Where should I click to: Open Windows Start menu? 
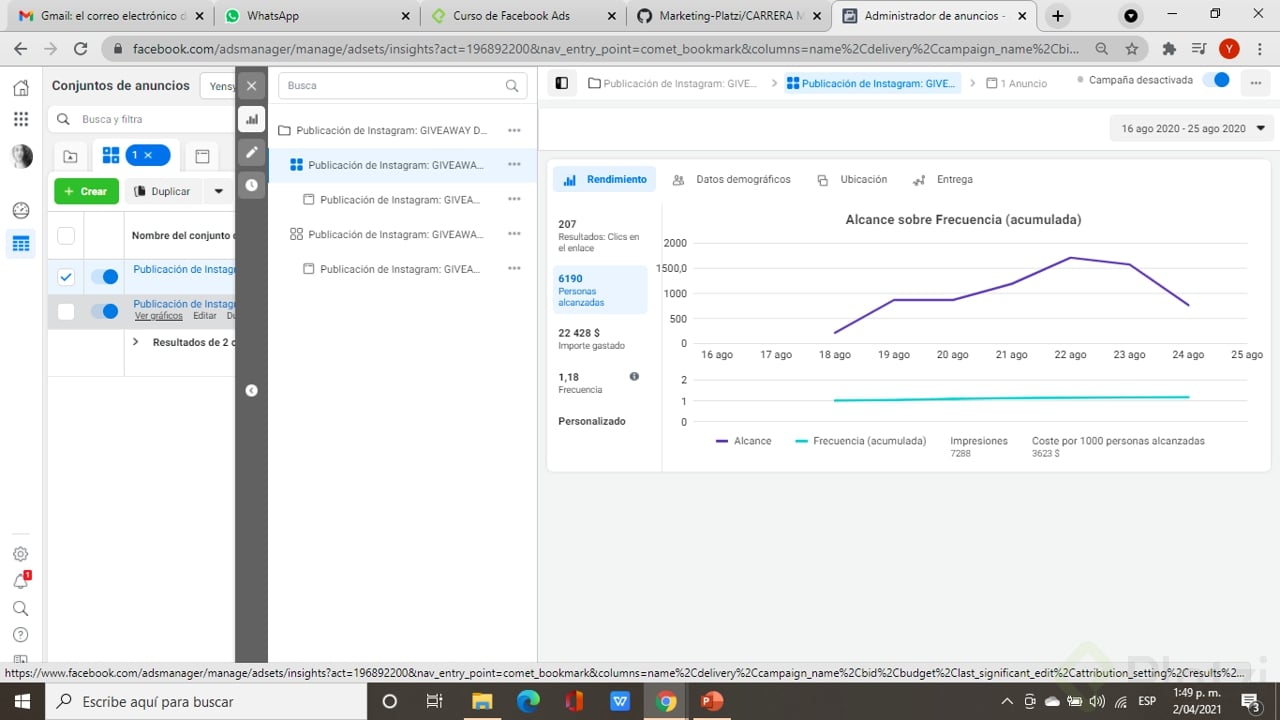point(22,701)
